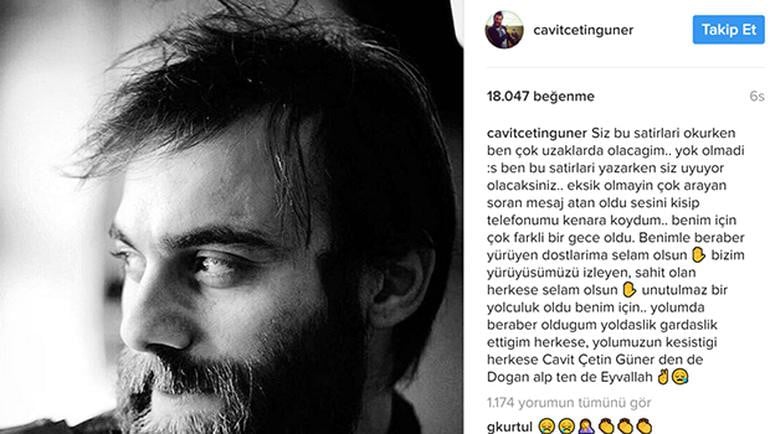View the 18.047 beğenme likes list

(x=540, y=96)
